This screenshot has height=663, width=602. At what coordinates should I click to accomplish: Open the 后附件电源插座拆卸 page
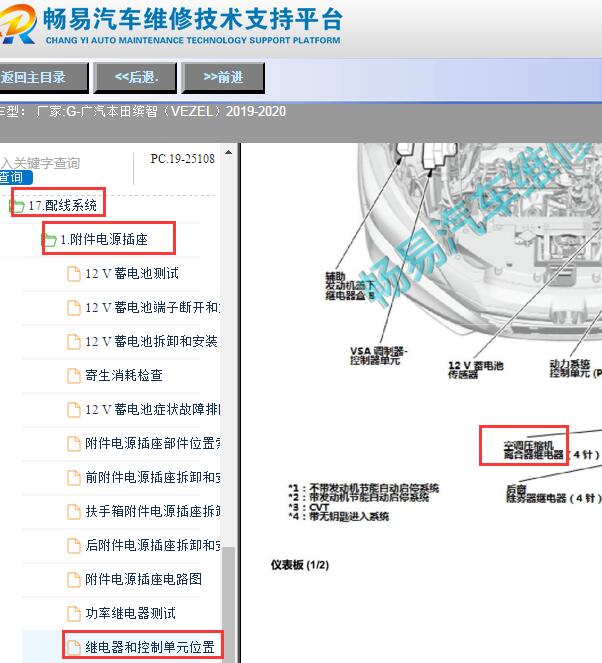(153, 545)
